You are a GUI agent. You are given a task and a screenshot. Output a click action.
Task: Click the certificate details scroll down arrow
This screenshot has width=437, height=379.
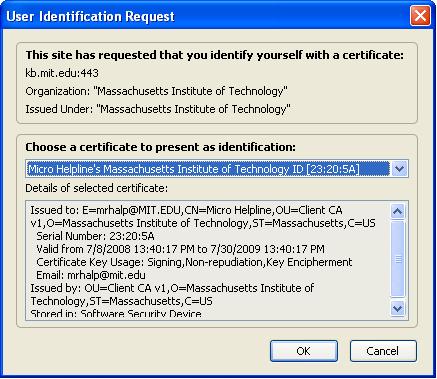[x=397, y=308]
